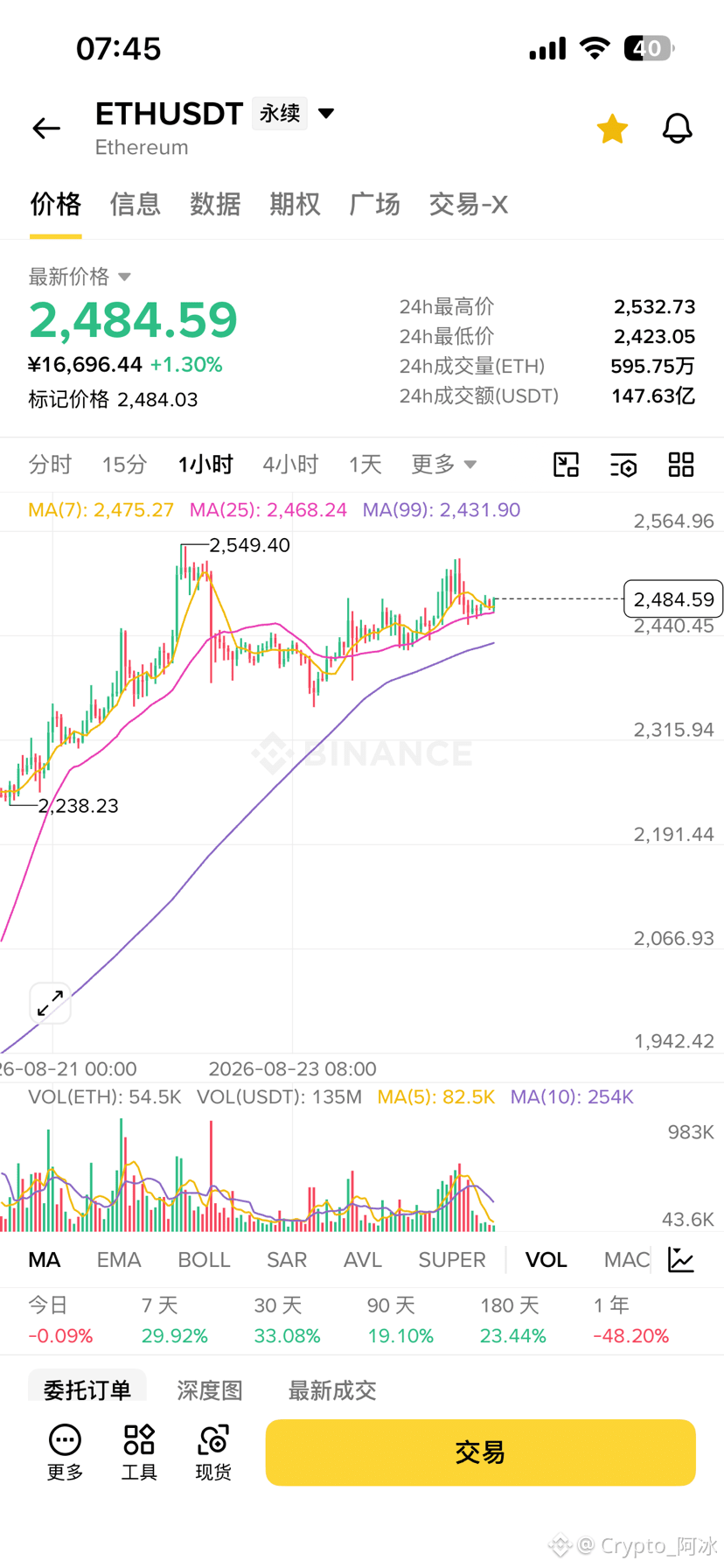Tap the battery indicator in status bar
The width and height of the screenshot is (724, 1568).
[649, 48]
